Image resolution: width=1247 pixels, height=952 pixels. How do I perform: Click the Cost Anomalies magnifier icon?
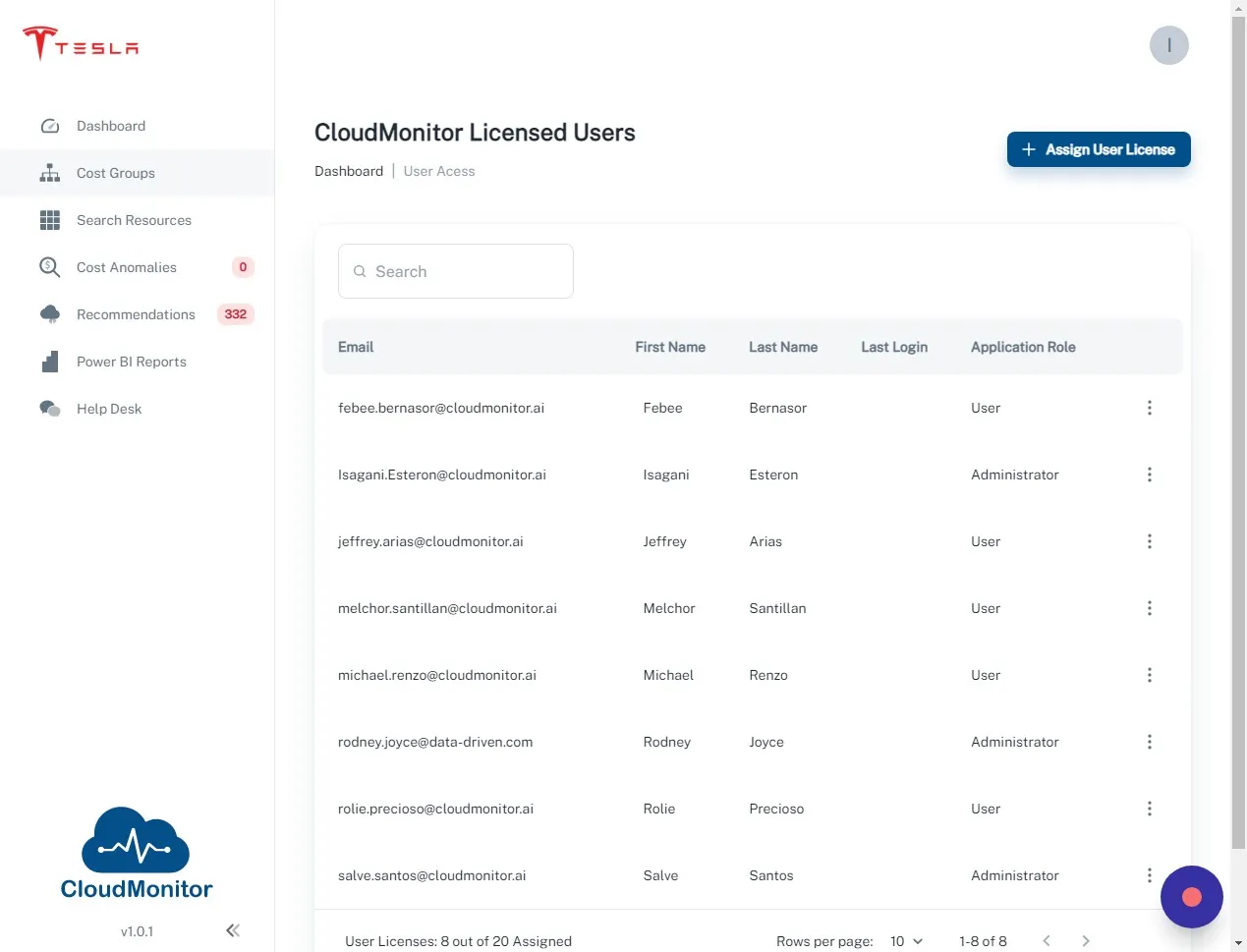(50, 267)
